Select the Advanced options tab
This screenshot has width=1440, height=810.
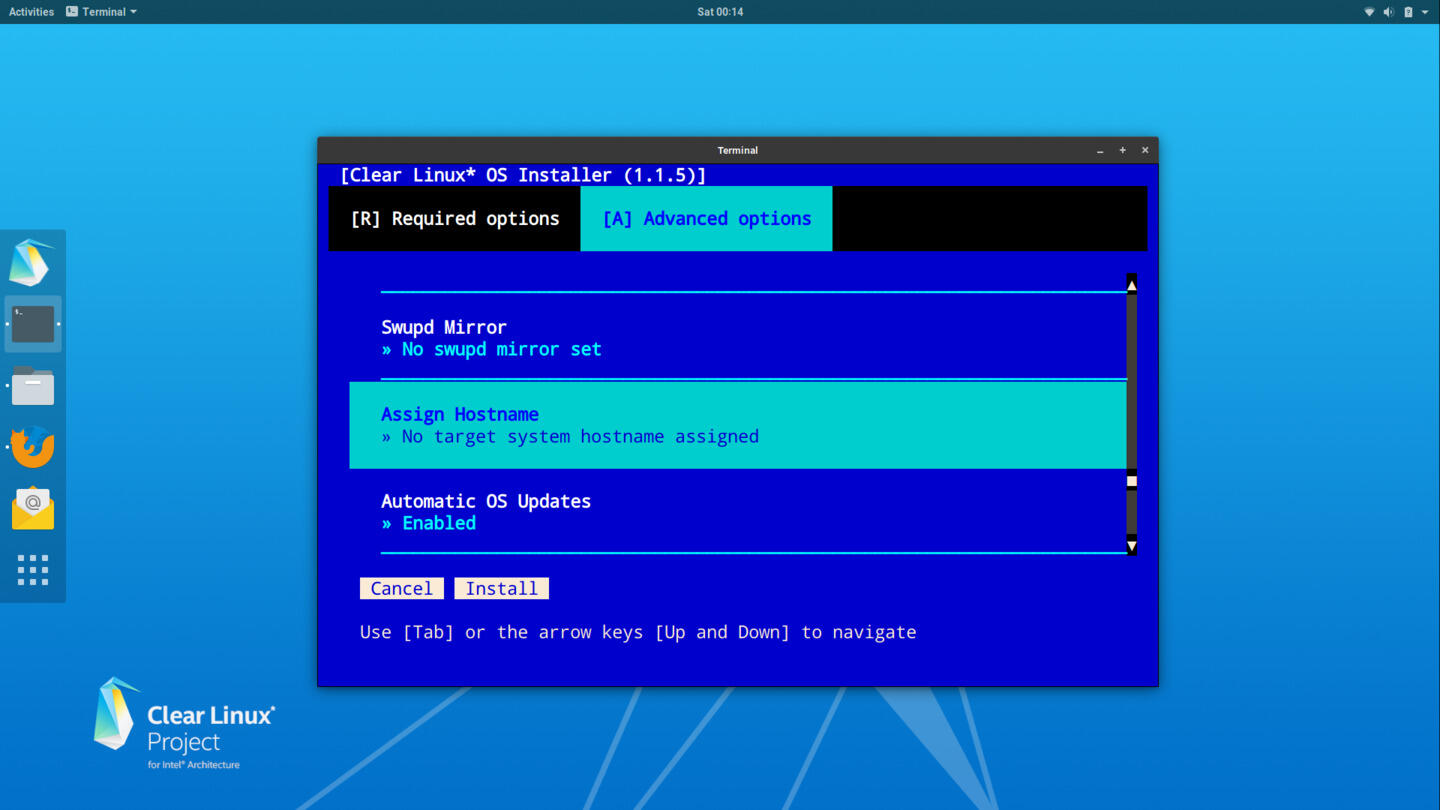pos(706,219)
